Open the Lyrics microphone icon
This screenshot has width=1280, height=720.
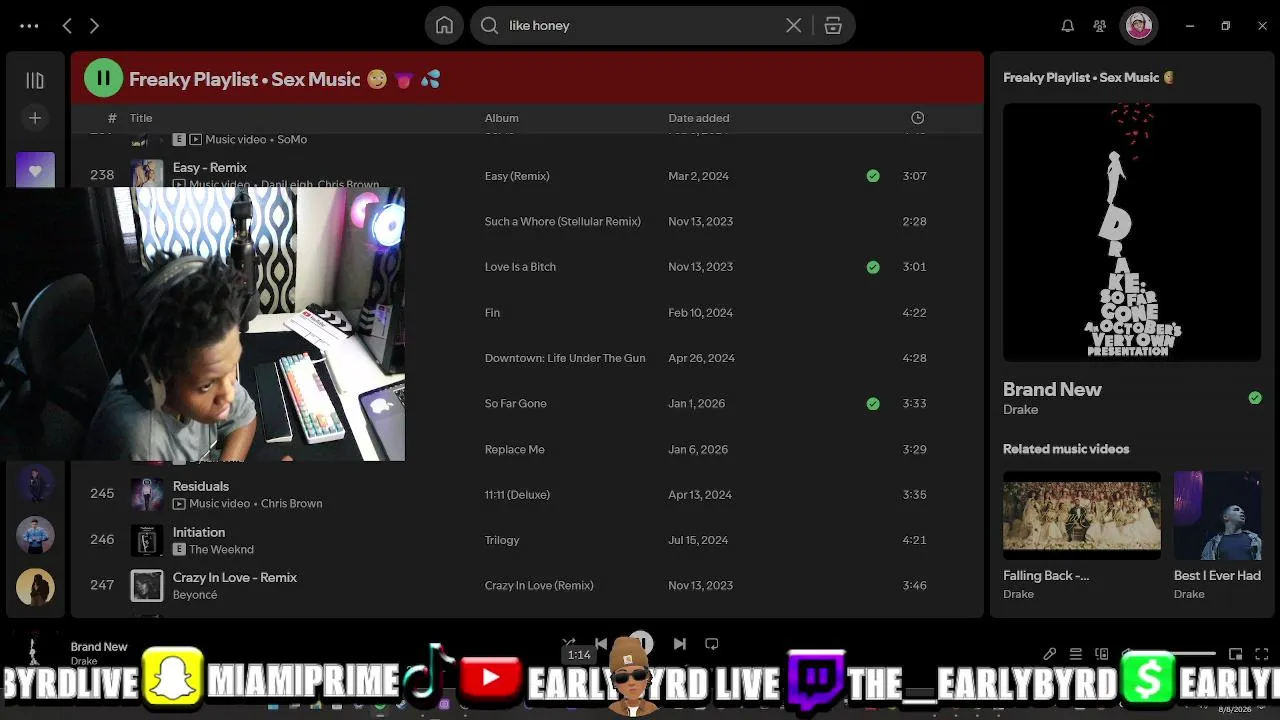pos(1050,654)
